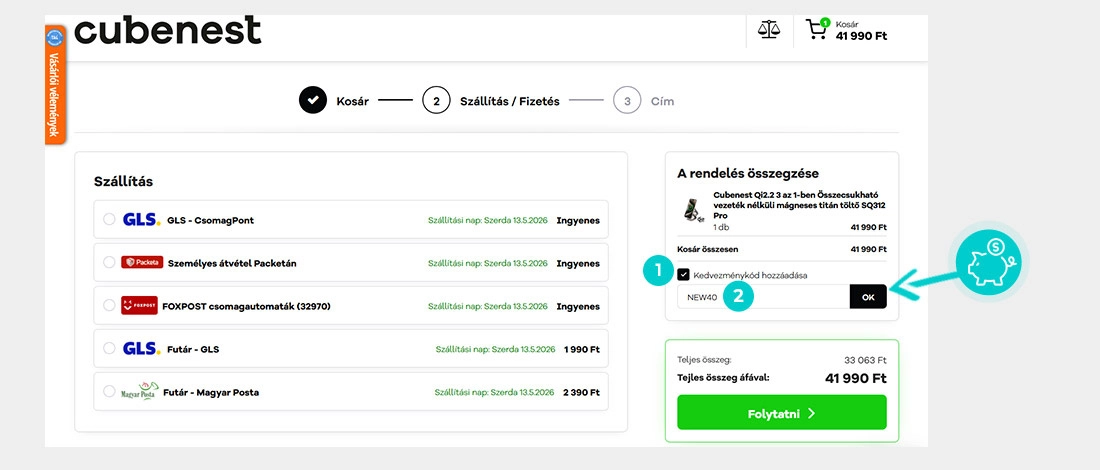The image size is (1100, 470).
Task: Open the Szállítás / Fizetés step
Action: pyautogui.click(x=509, y=101)
